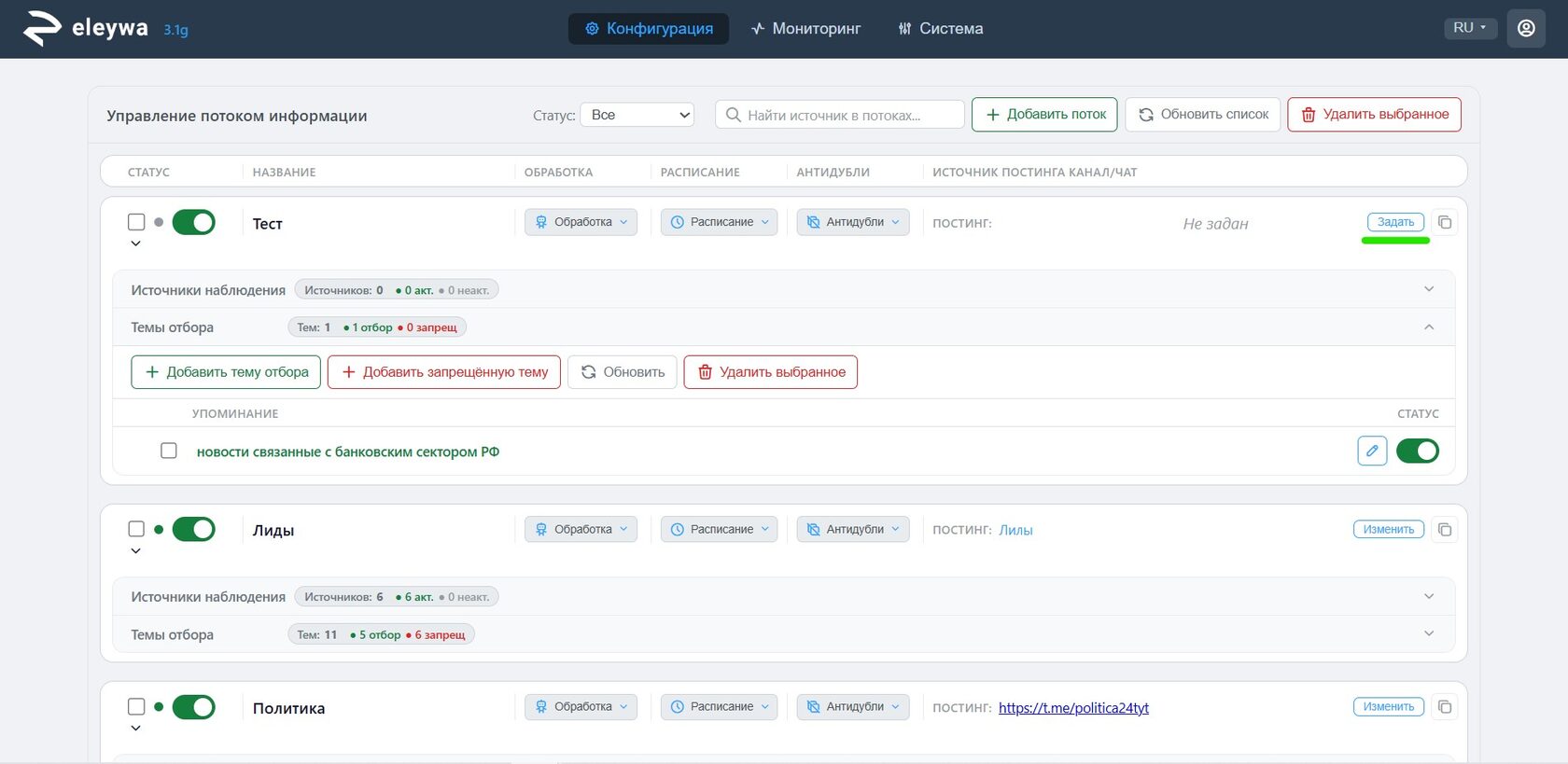Toggle the Политика flow row chevron
Viewport: 1568px width, 764px height.
pos(136,729)
